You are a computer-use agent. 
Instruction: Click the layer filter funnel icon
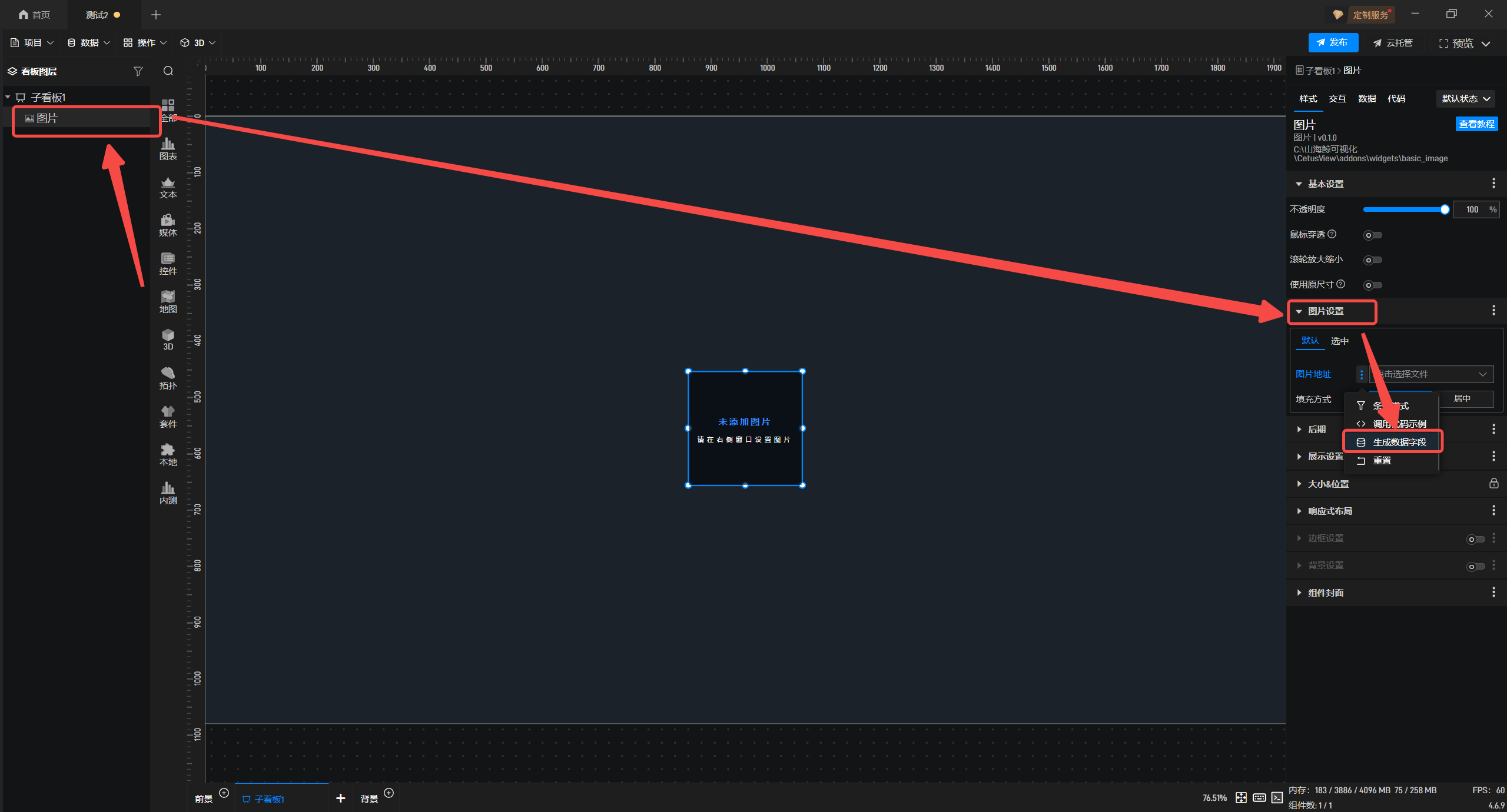(x=138, y=71)
